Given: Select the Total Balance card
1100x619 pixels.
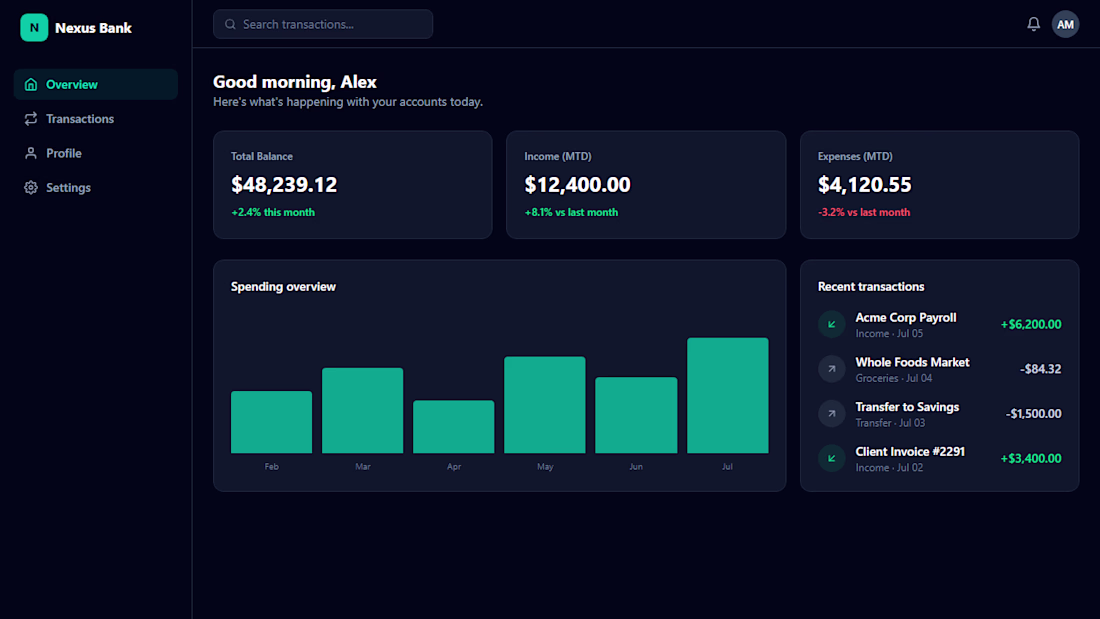Looking at the screenshot, I should point(353,185).
